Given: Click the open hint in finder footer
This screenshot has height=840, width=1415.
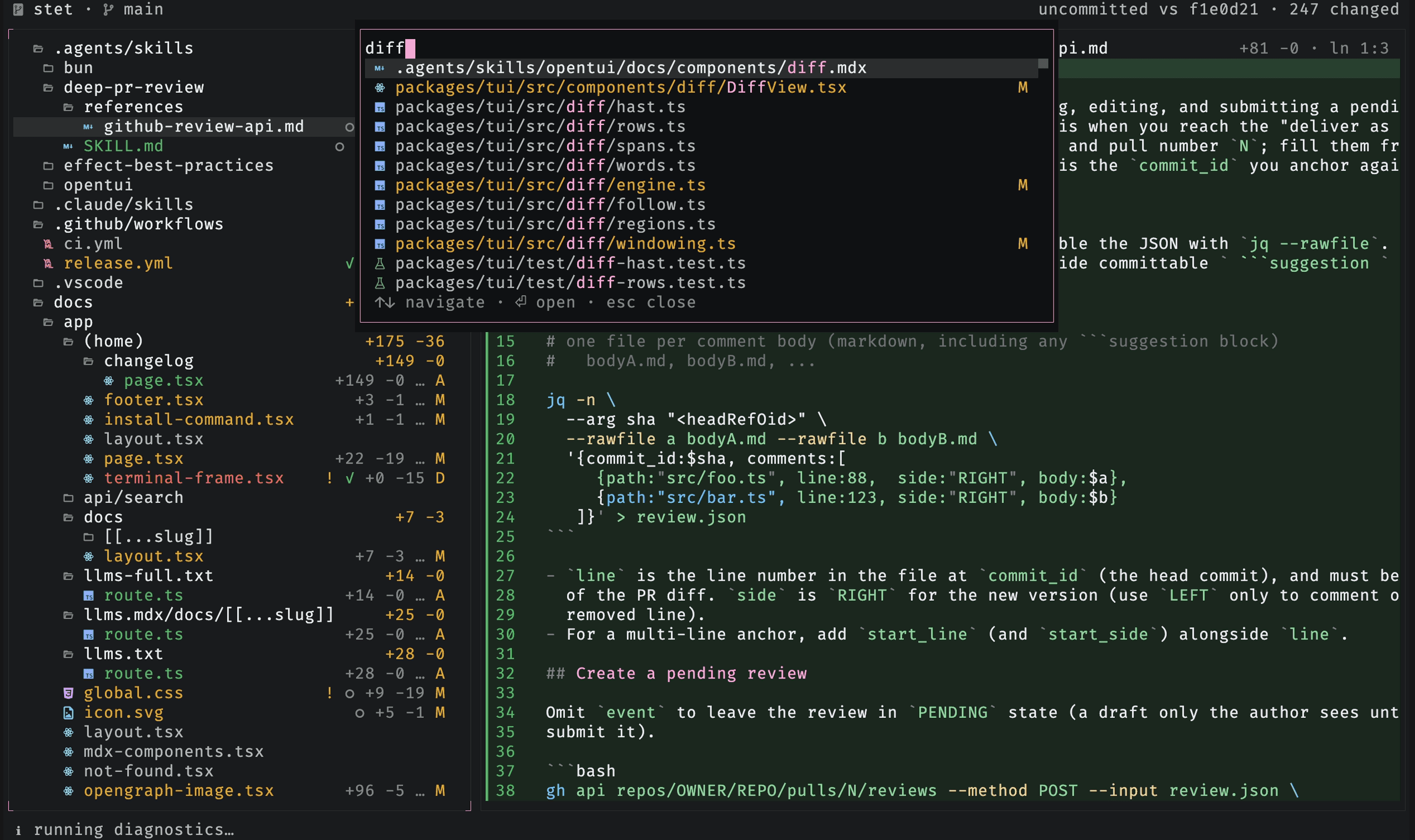Looking at the screenshot, I should coord(546,302).
